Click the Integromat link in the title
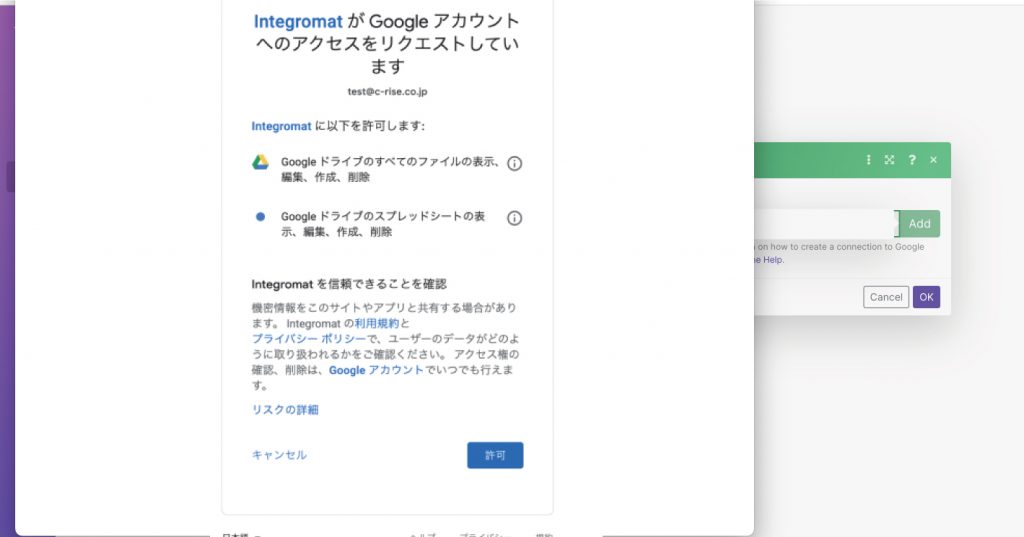This screenshot has height=537, width=1024. point(298,22)
